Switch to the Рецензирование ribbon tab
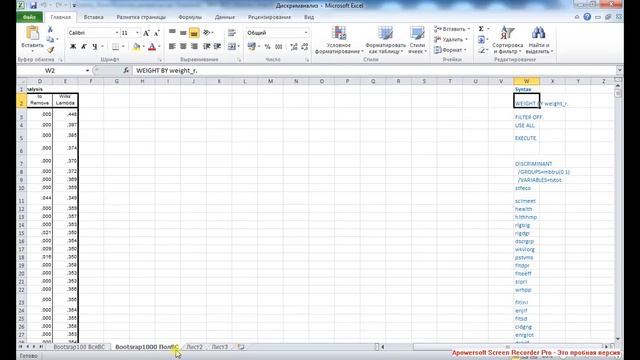This screenshot has width=640, height=360. tap(269, 17)
